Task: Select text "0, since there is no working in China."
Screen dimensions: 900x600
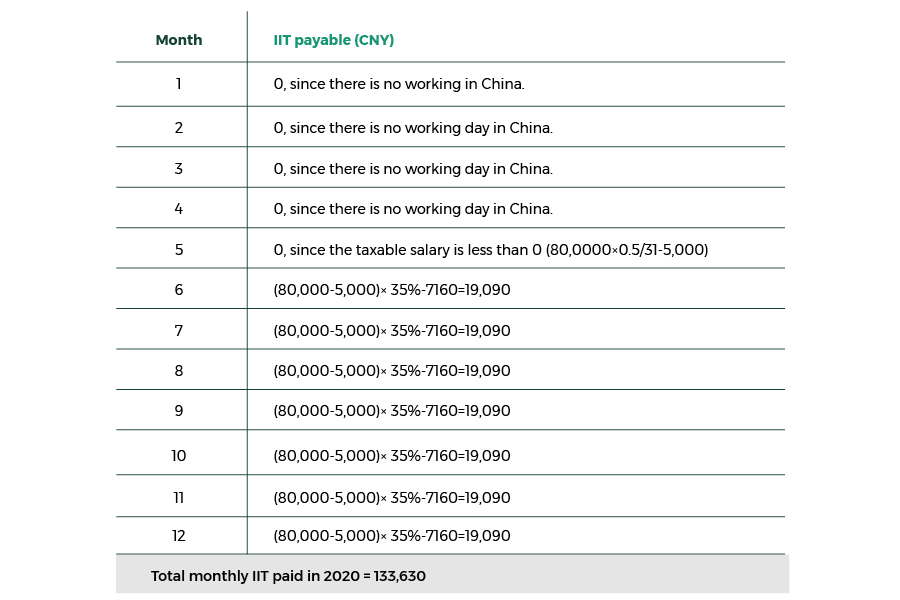Action: pos(398,84)
